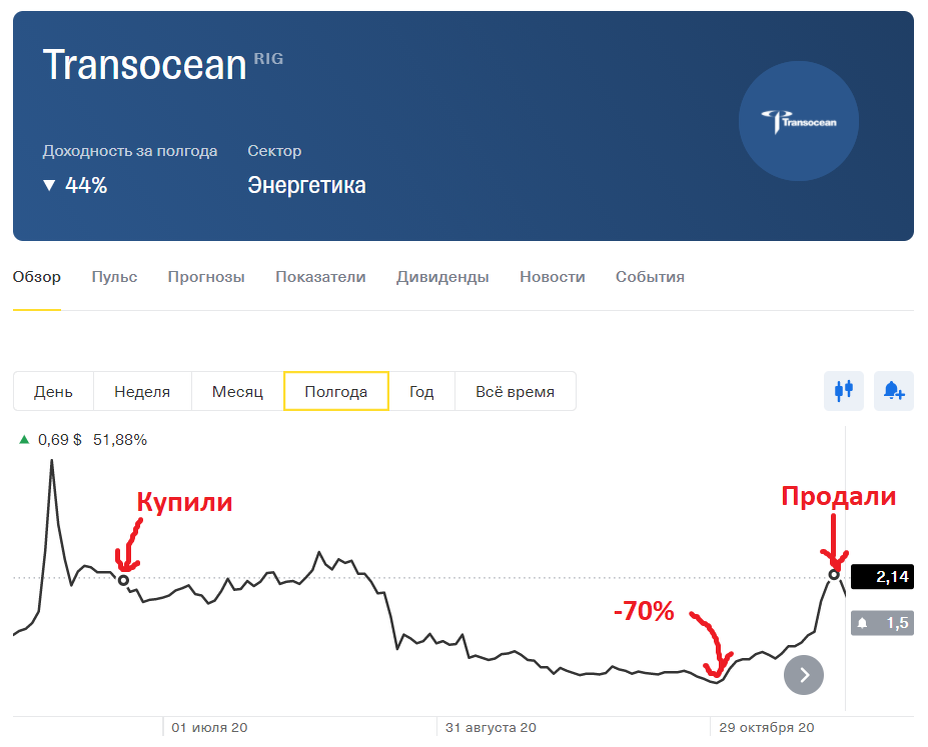Click the sell point marker on the chart

834,575
